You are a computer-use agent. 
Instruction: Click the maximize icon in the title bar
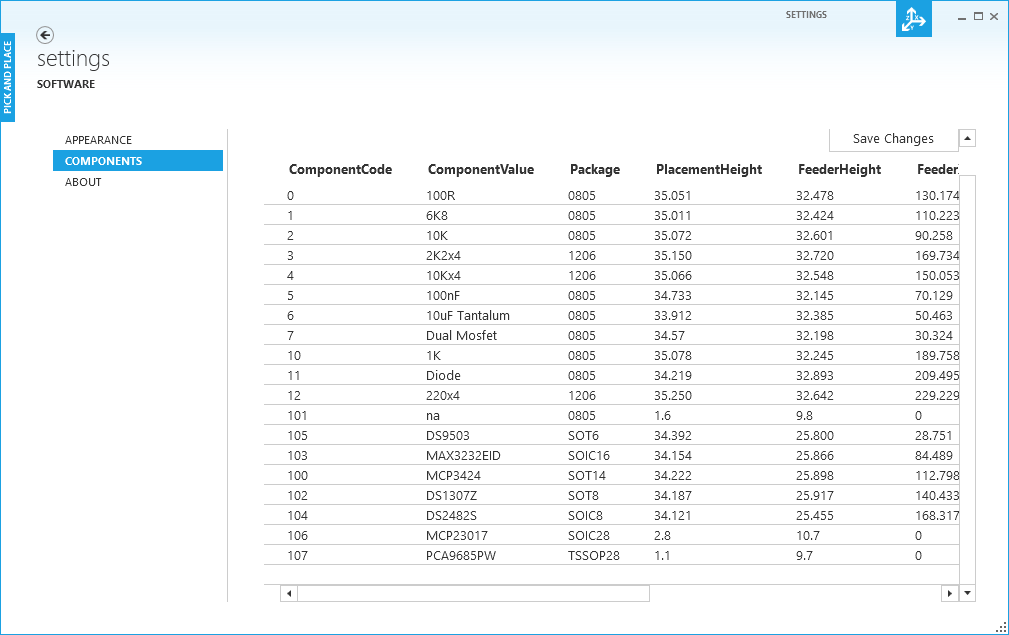977,16
